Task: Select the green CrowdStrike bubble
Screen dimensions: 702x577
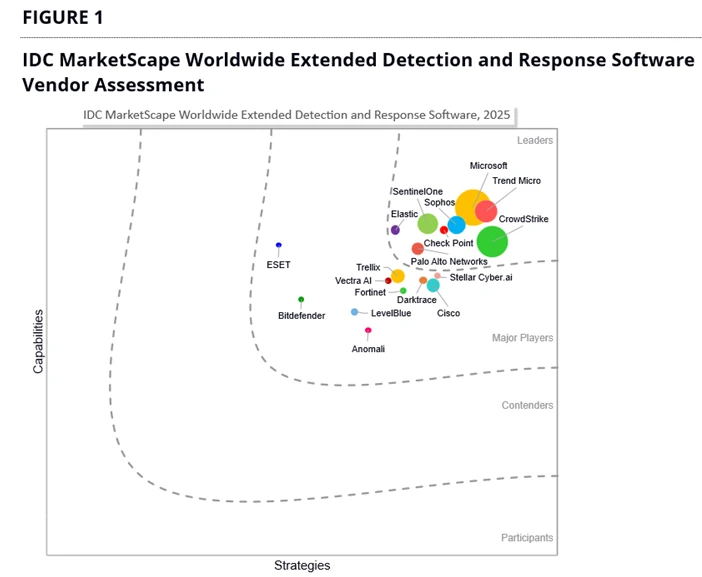Action: click(x=491, y=241)
